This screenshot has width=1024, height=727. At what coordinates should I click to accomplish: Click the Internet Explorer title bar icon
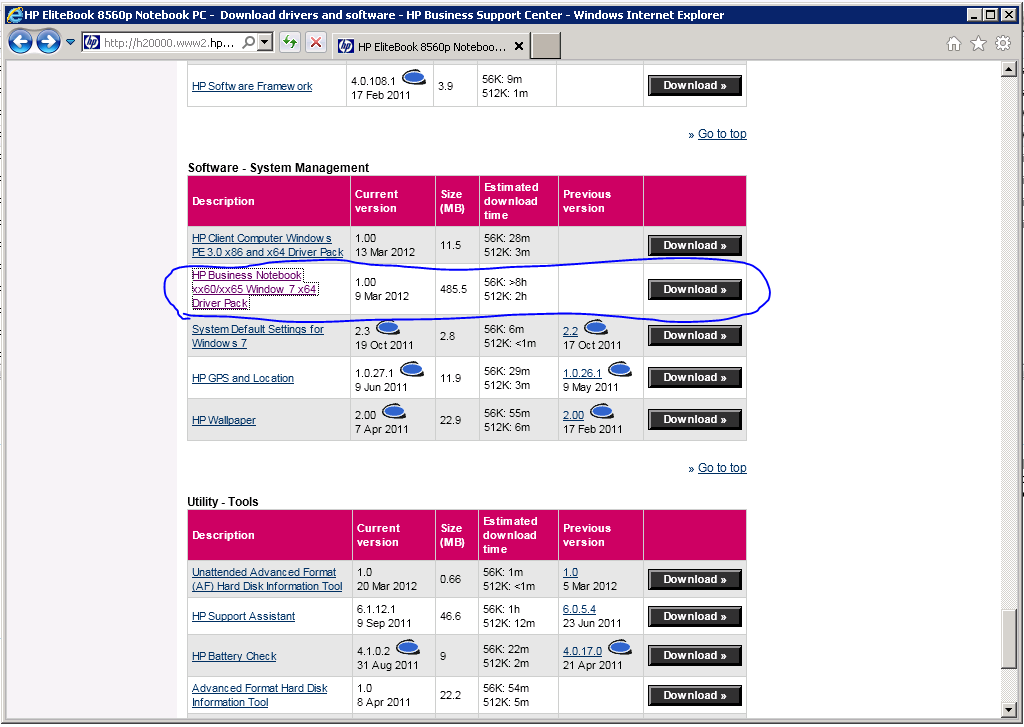pyautogui.click(x=14, y=14)
